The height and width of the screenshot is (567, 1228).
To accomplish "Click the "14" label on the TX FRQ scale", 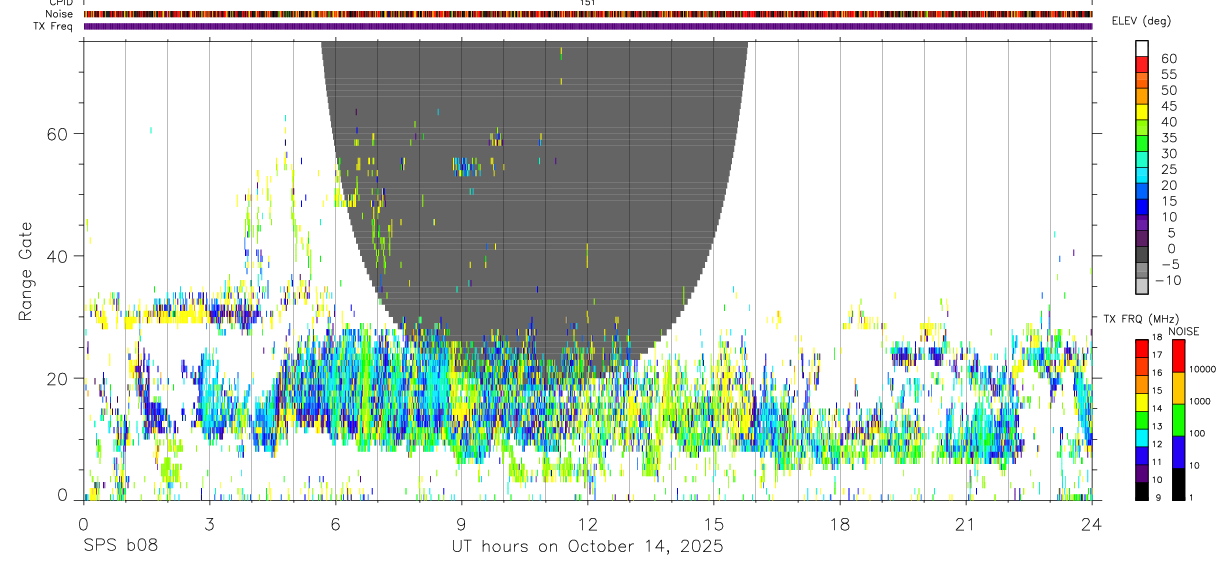I will click(1156, 408).
